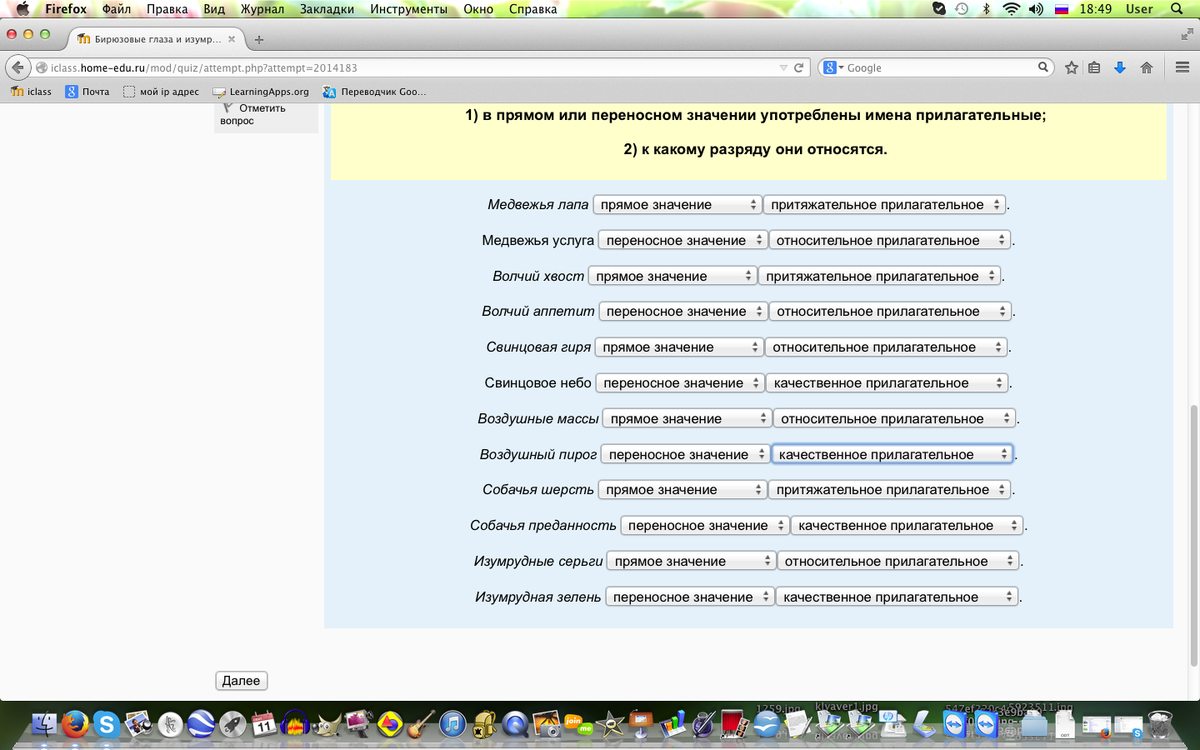Open the Инструменты menu
This screenshot has height=750, width=1200.
[x=409, y=9]
